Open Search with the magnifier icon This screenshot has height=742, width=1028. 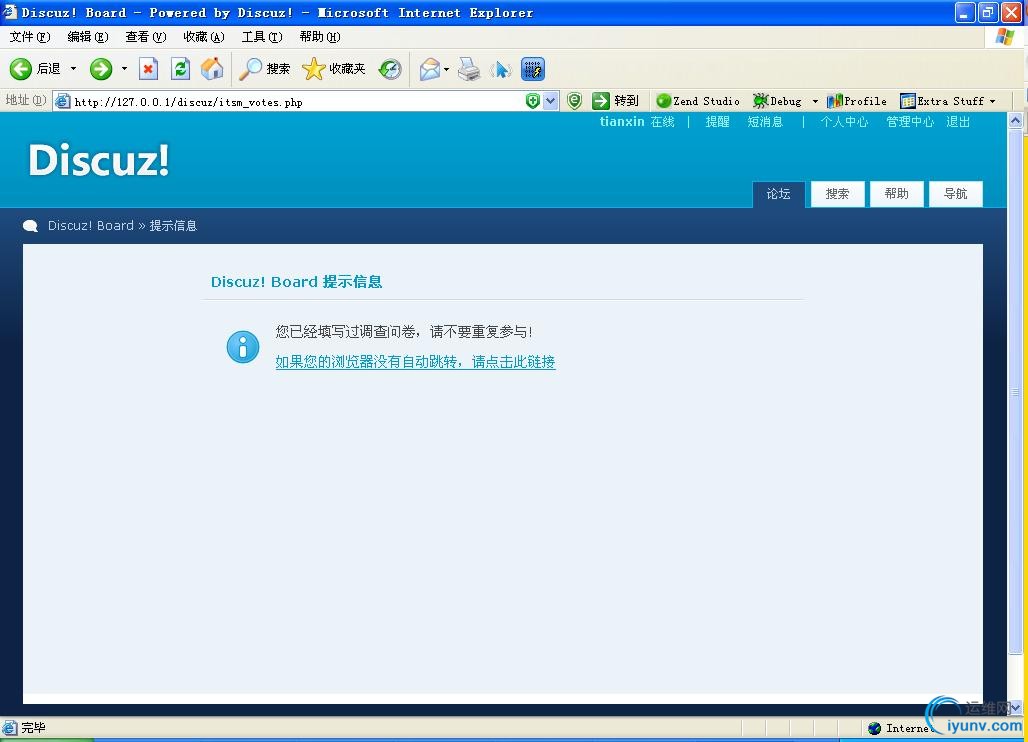click(250, 69)
